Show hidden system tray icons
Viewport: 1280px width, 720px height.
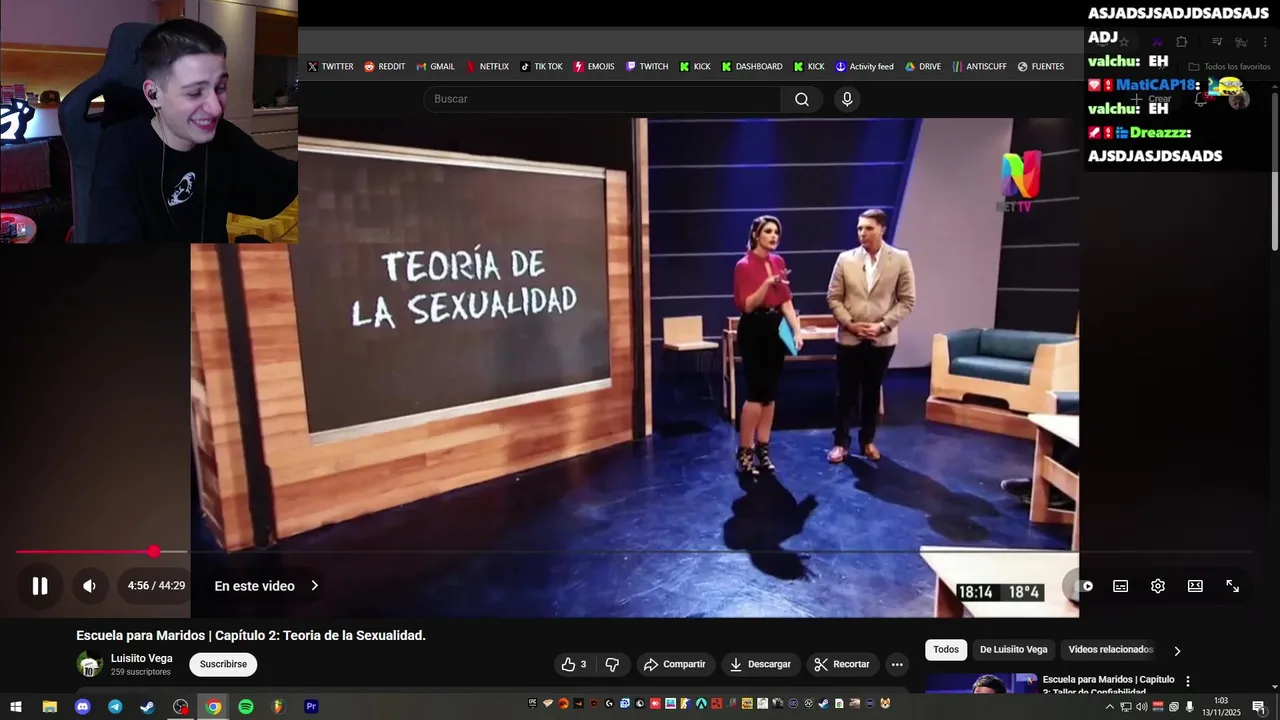1109,707
